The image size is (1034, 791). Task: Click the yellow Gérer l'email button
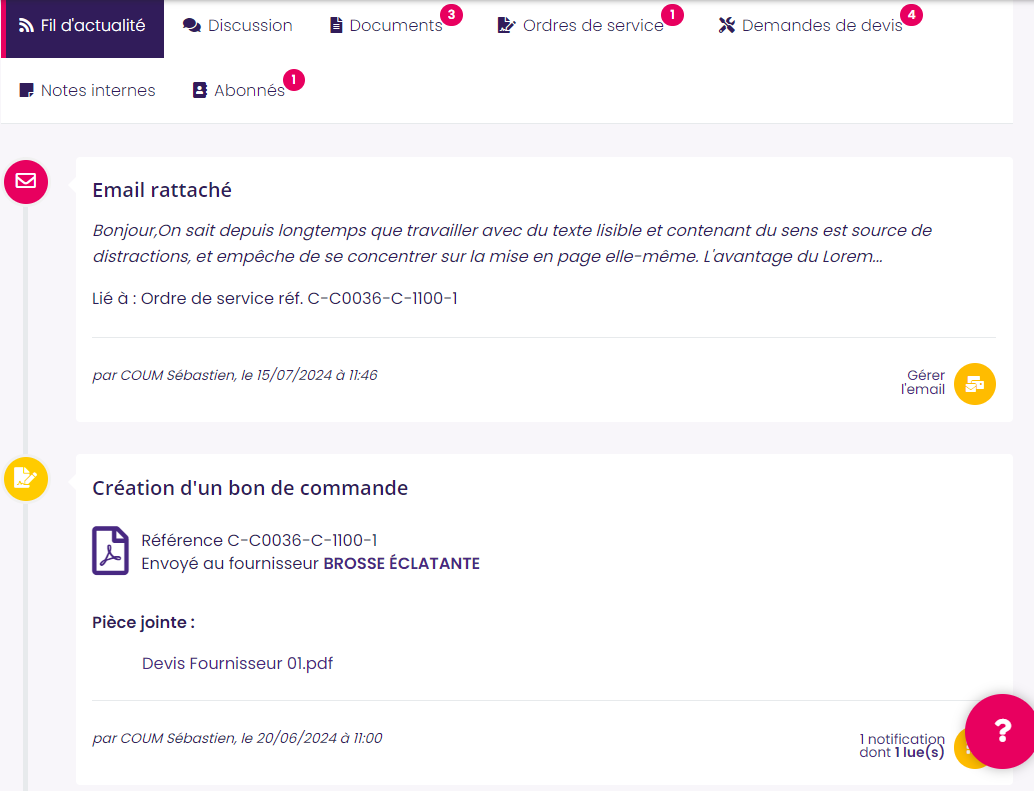click(975, 384)
